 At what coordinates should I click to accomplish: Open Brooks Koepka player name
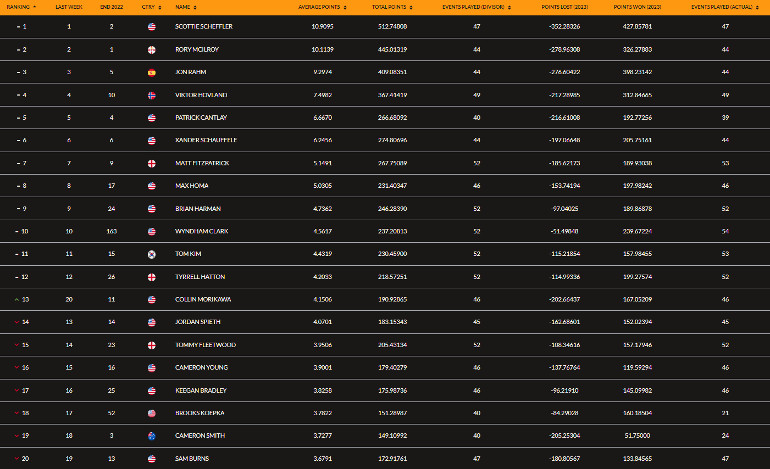tap(199, 413)
